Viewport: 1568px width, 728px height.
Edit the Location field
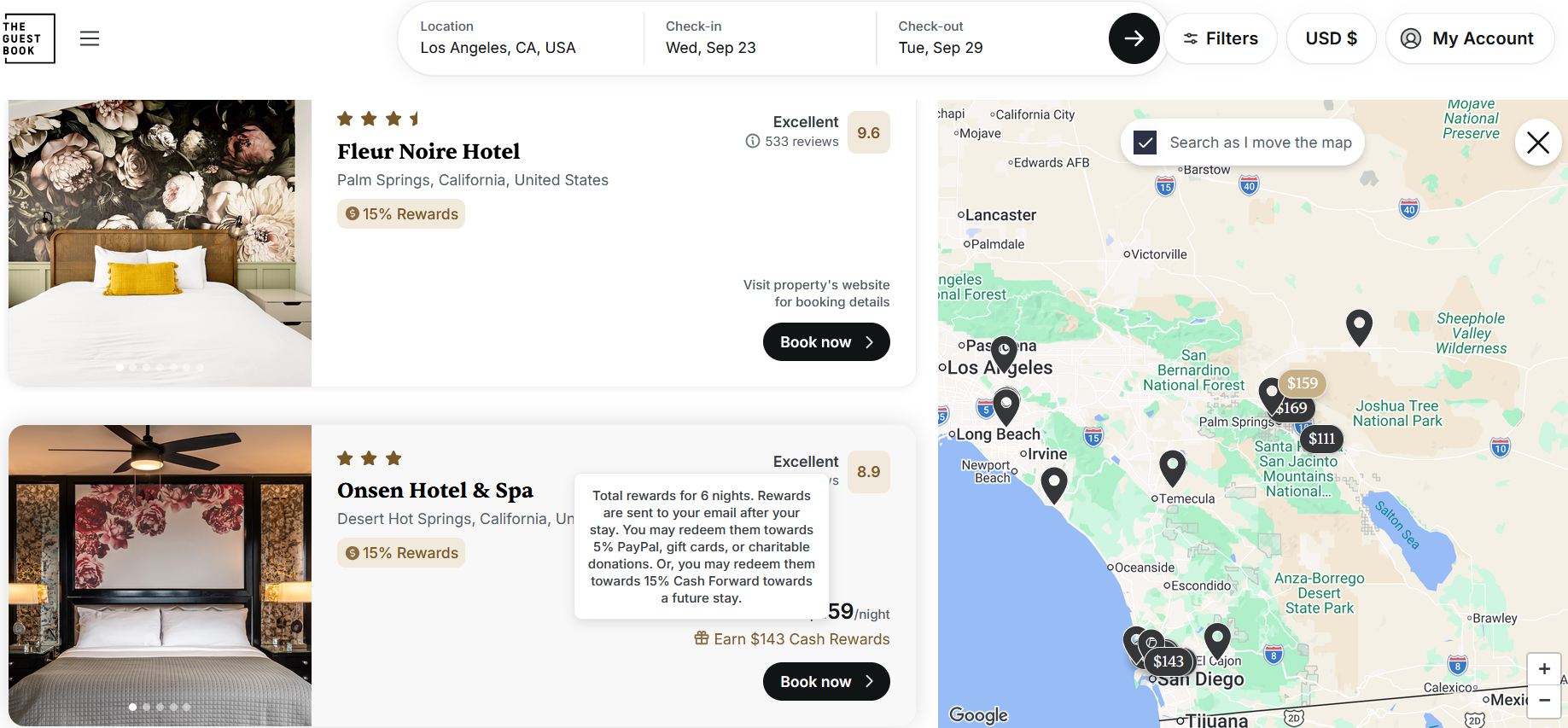point(521,38)
